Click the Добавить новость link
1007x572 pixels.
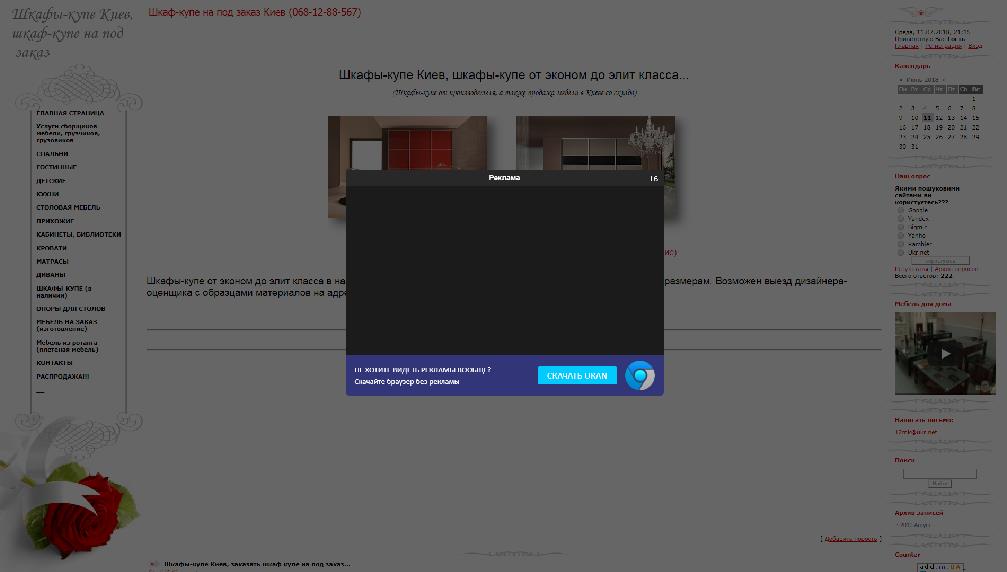coord(851,539)
